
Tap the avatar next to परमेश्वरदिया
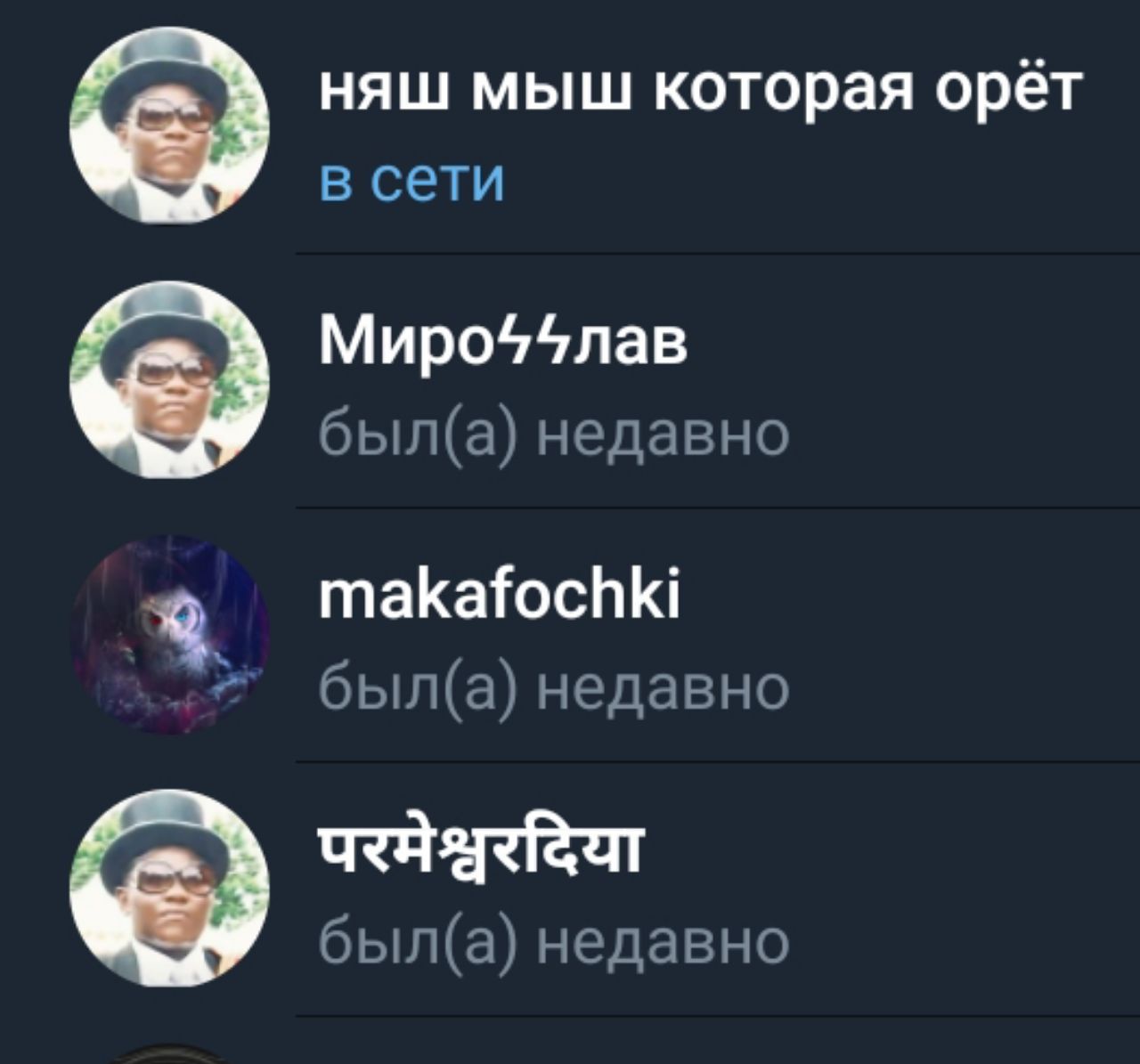[x=170, y=889]
